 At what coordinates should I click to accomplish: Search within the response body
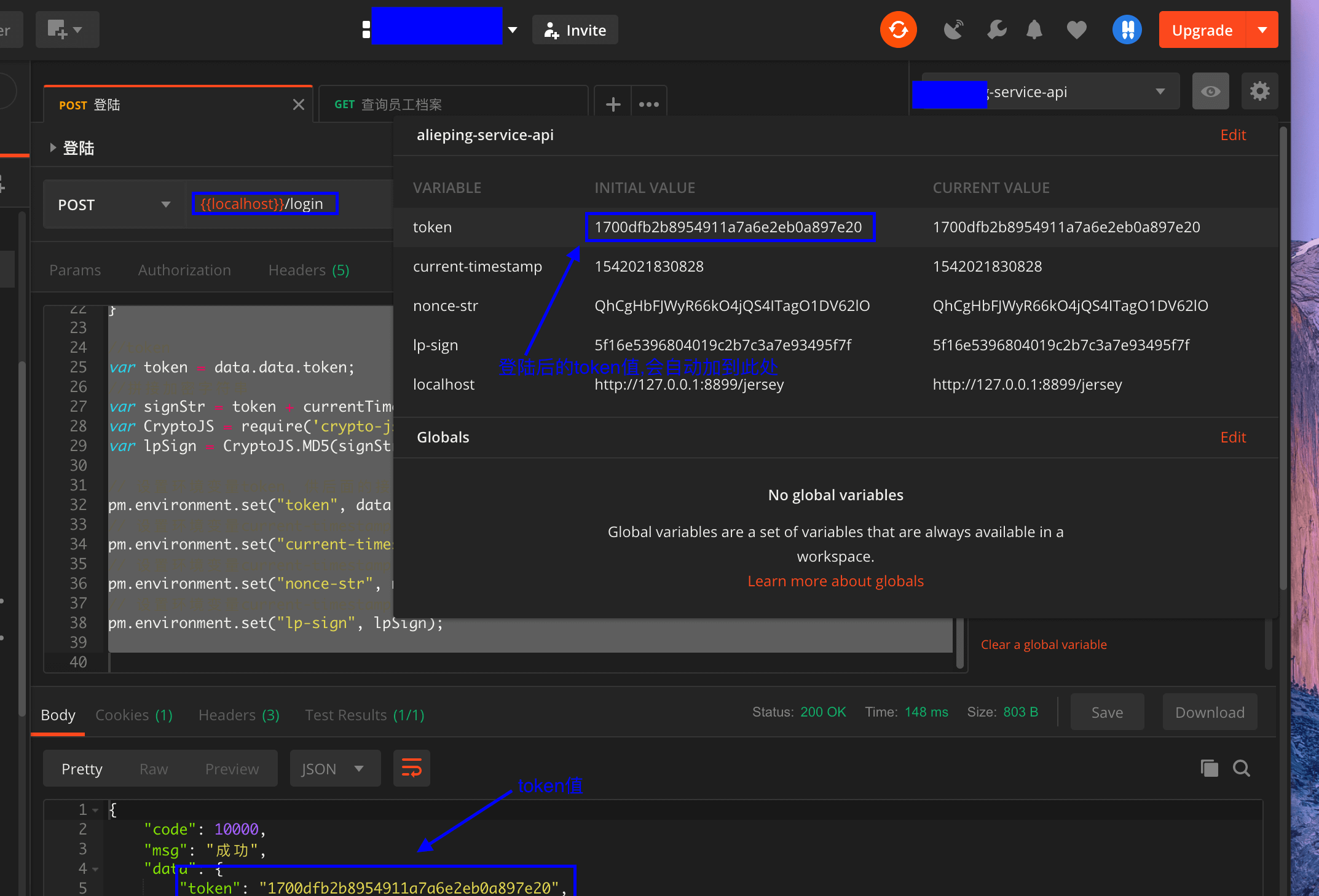(x=1242, y=768)
